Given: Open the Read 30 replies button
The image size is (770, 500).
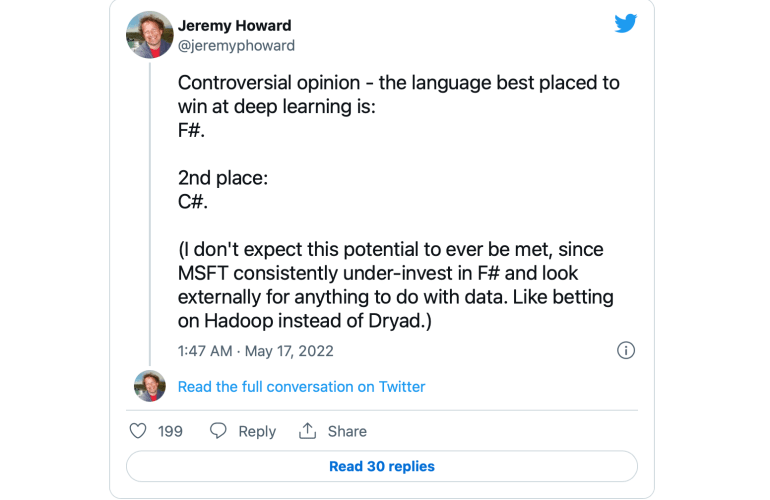Looking at the screenshot, I should pos(382,466).
